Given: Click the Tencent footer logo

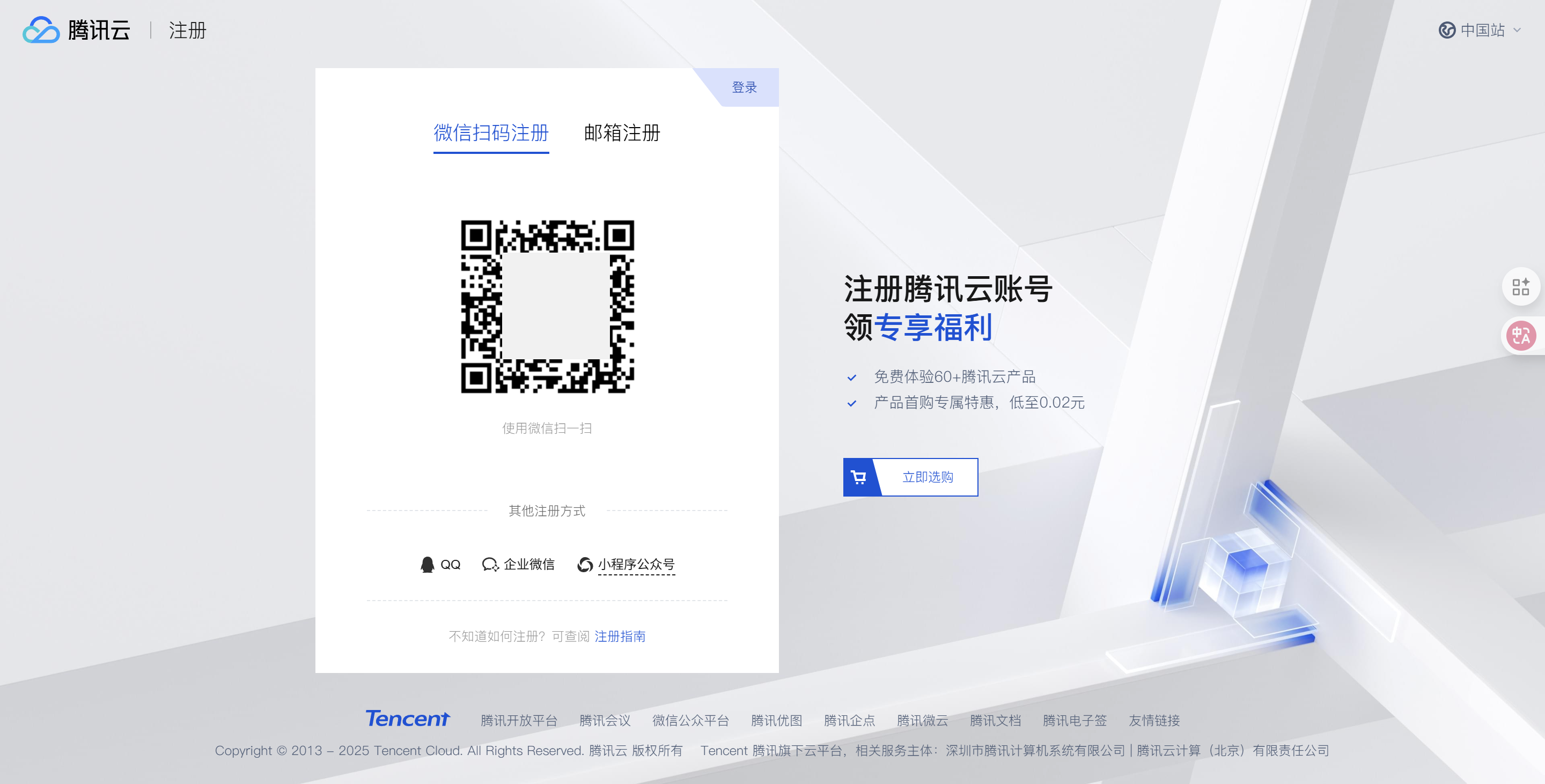Looking at the screenshot, I should coord(408,719).
